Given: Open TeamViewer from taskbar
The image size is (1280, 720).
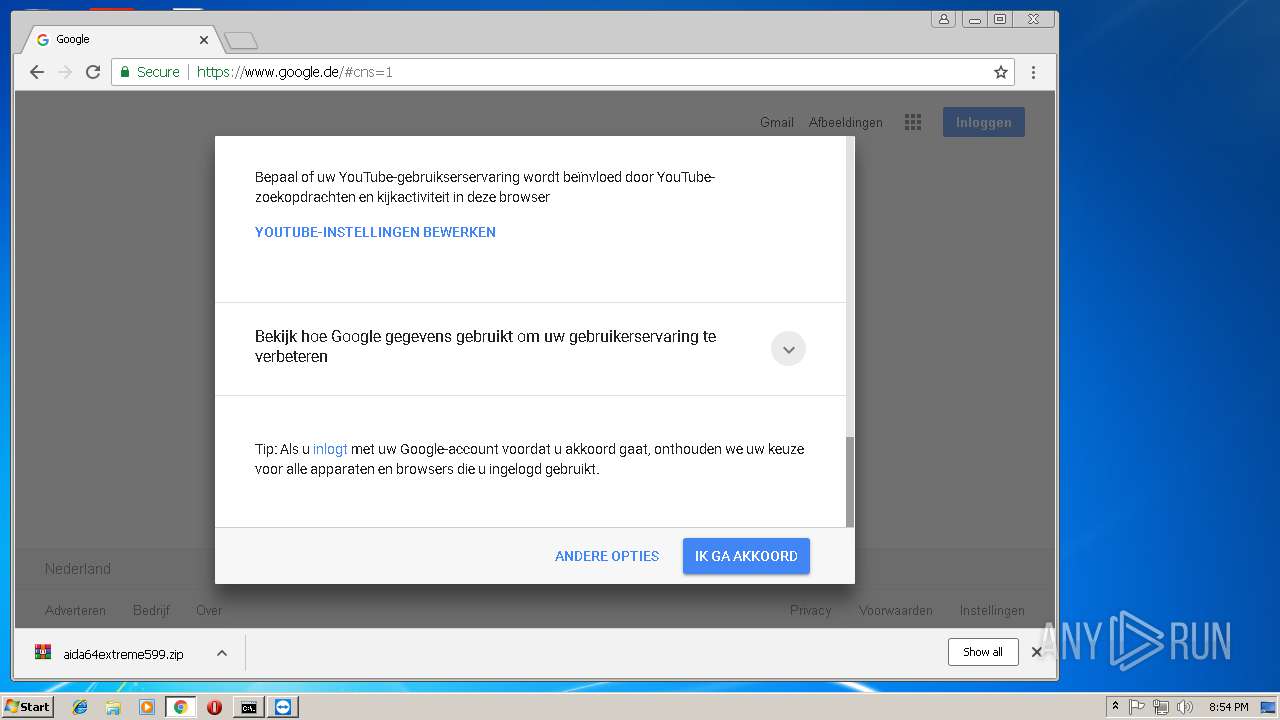Looking at the screenshot, I should [283, 707].
